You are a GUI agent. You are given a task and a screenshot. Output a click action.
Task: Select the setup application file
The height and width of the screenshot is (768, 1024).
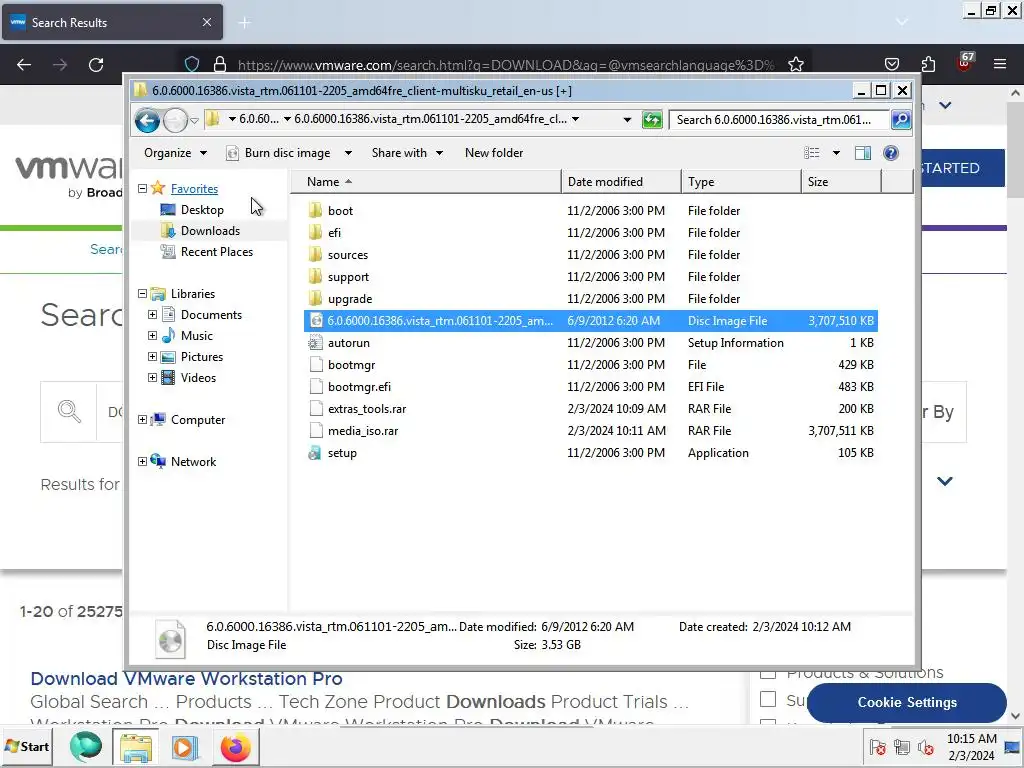[x=591, y=453]
